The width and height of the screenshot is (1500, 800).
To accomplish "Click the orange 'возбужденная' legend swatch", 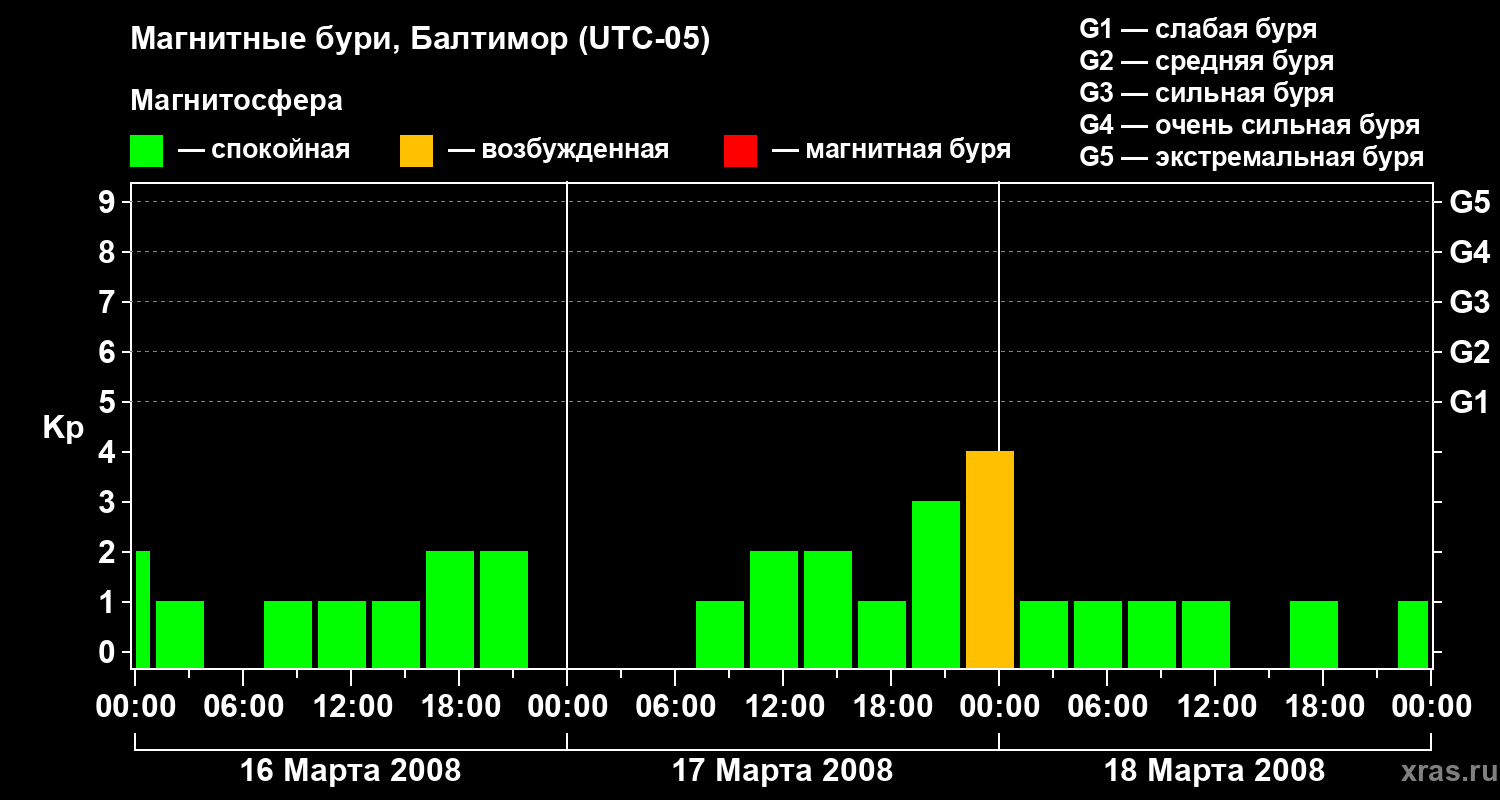I will (x=416, y=151).
